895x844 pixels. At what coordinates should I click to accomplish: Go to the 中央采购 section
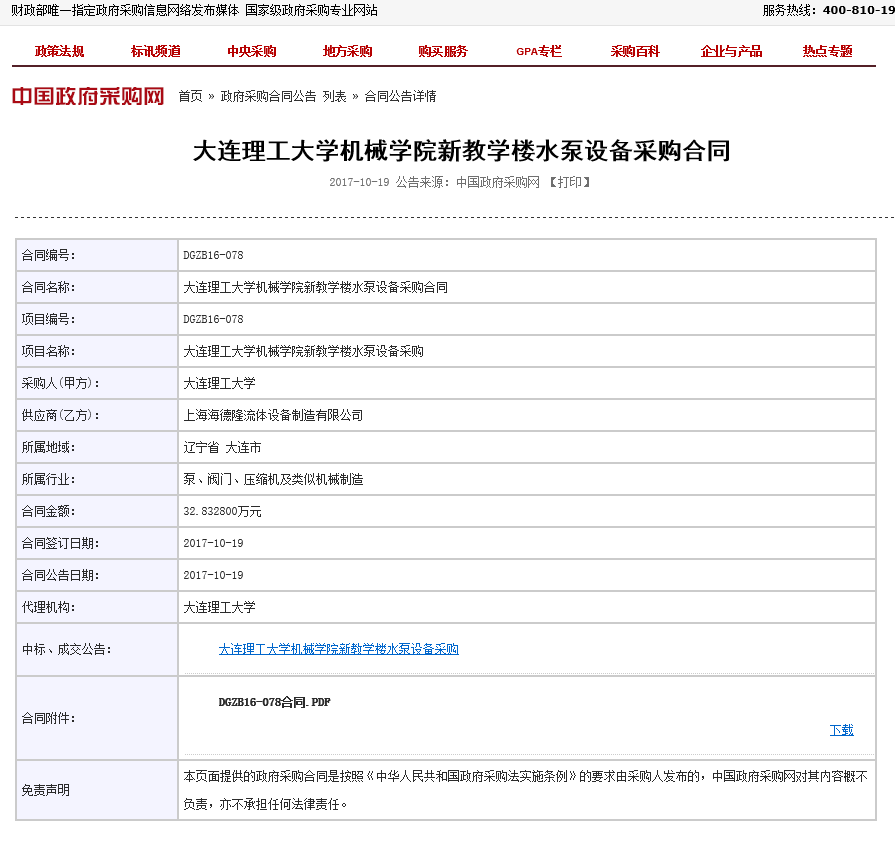click(252, 52)
